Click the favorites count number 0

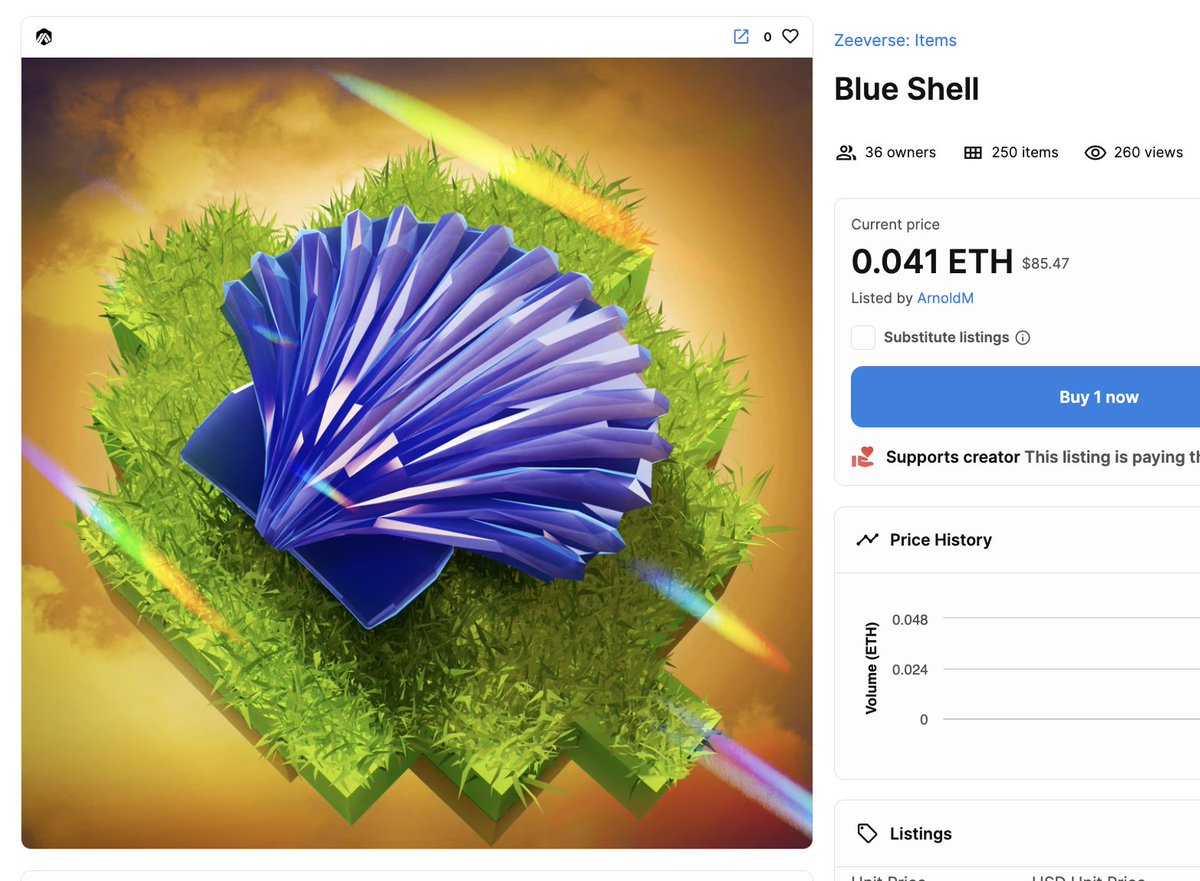tap(768, 37)
